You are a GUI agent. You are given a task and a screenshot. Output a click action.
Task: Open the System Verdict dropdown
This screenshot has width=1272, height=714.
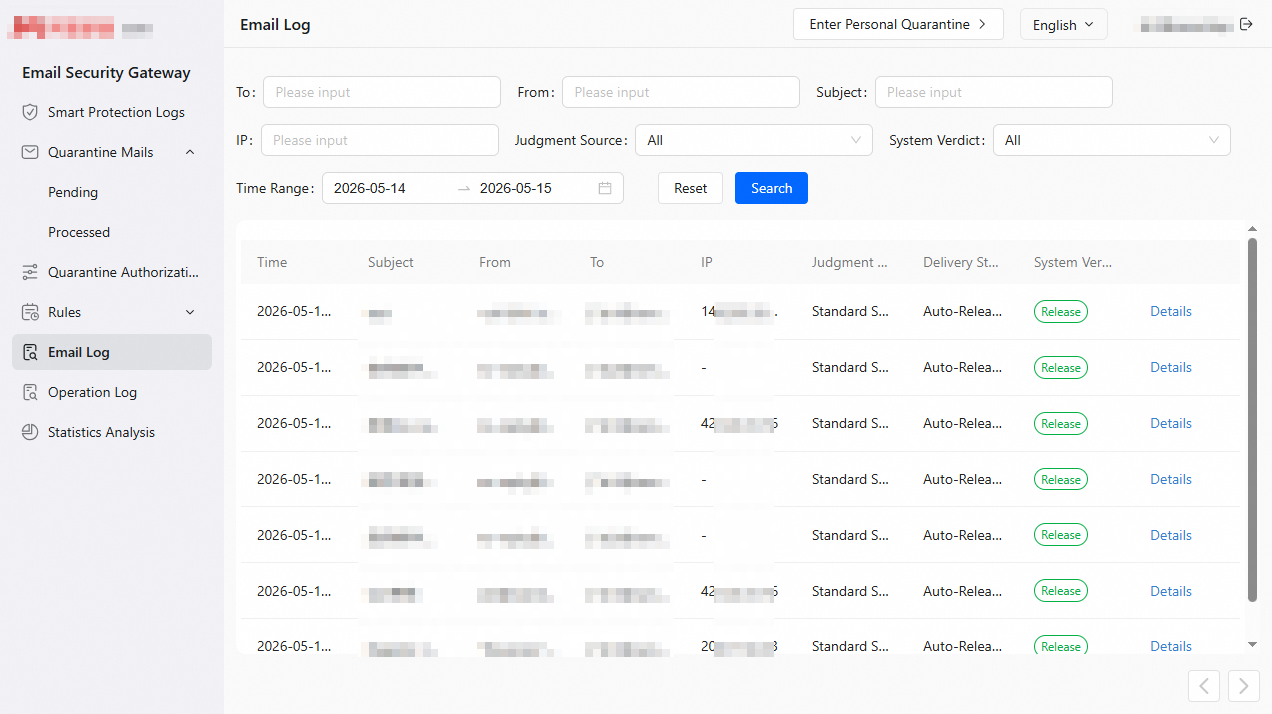pos(1112,140)
